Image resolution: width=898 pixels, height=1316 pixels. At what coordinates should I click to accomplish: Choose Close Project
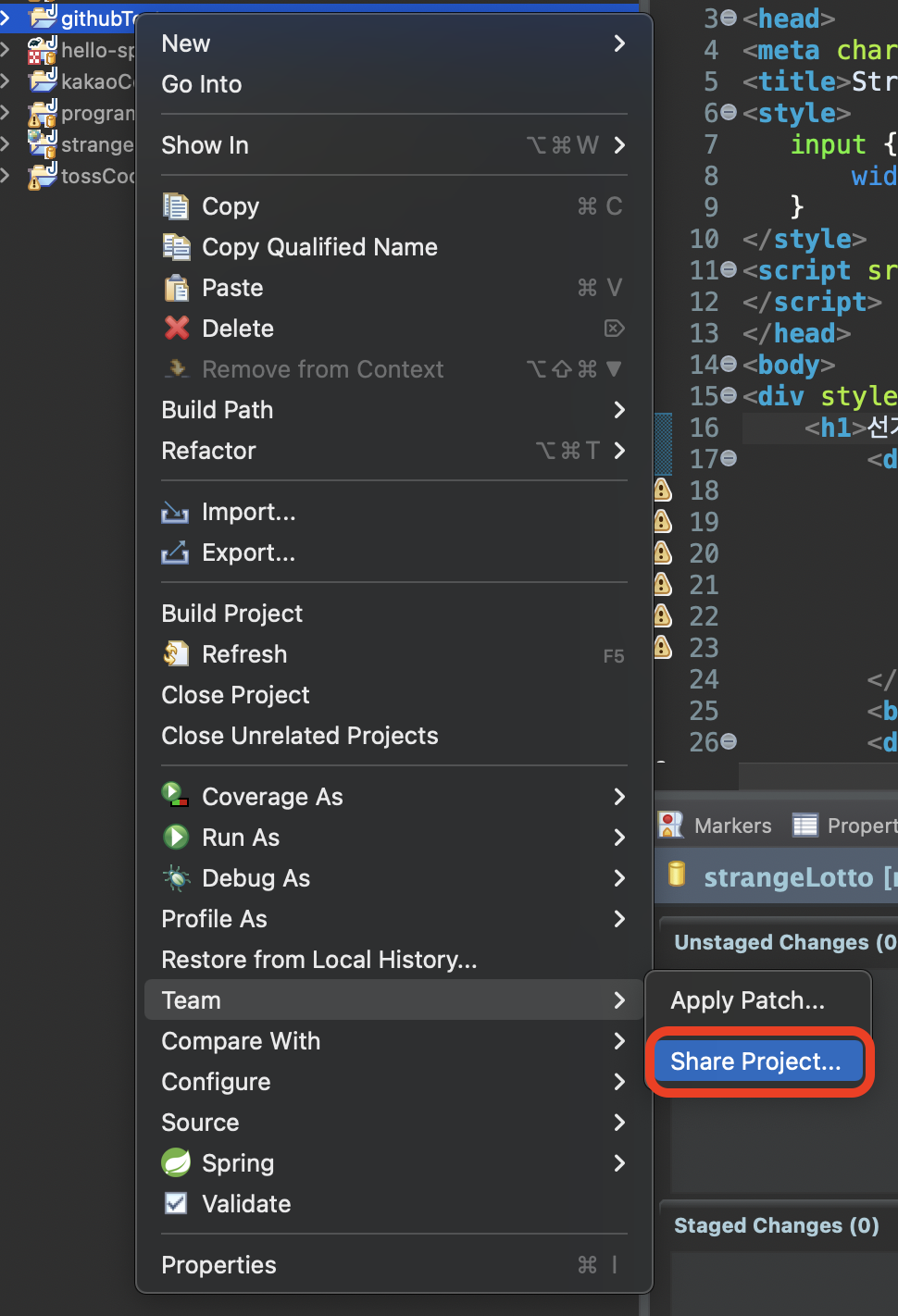(x=394, y=695)
